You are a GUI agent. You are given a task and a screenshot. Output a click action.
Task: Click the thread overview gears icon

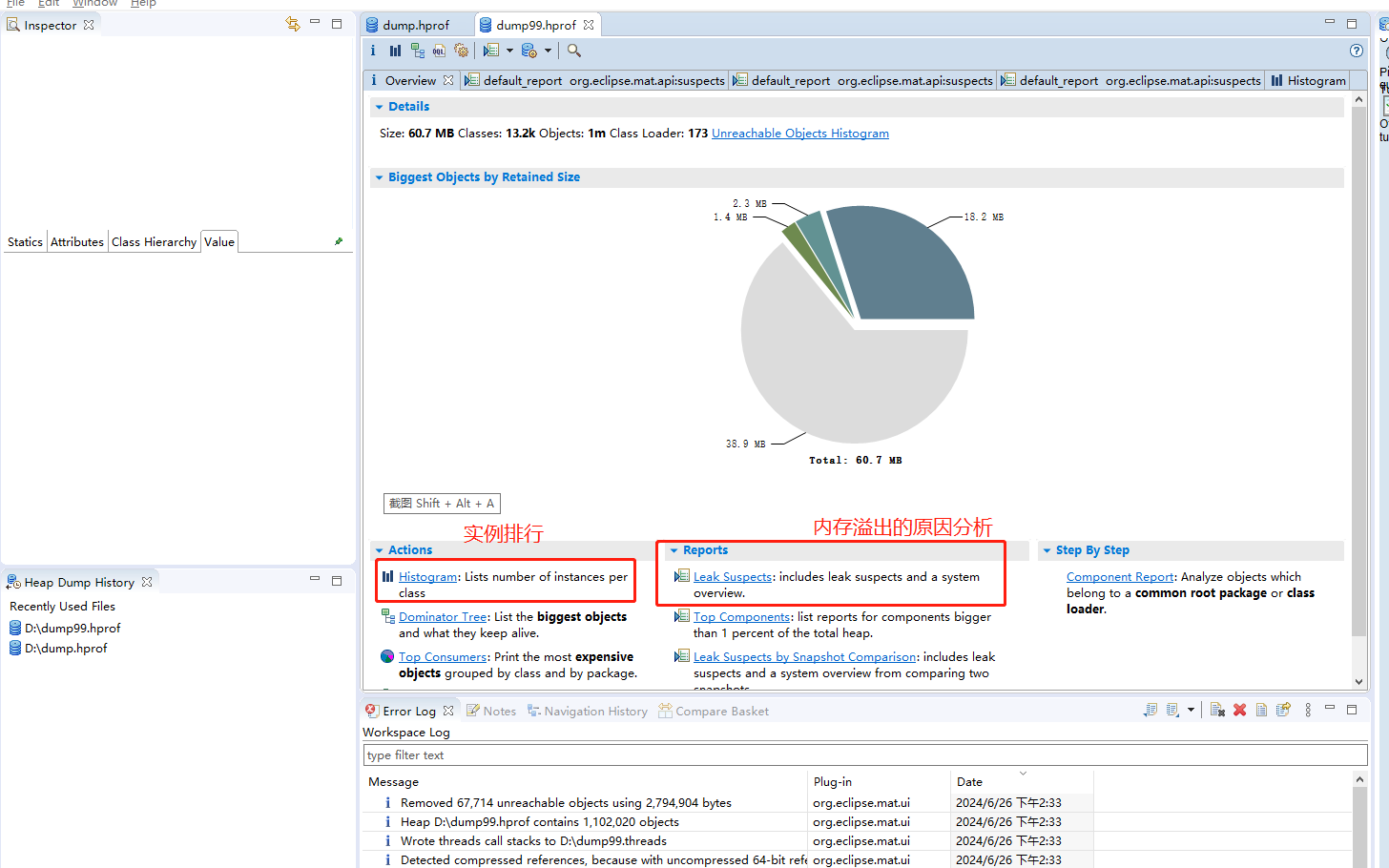click(x=462, y=51)
